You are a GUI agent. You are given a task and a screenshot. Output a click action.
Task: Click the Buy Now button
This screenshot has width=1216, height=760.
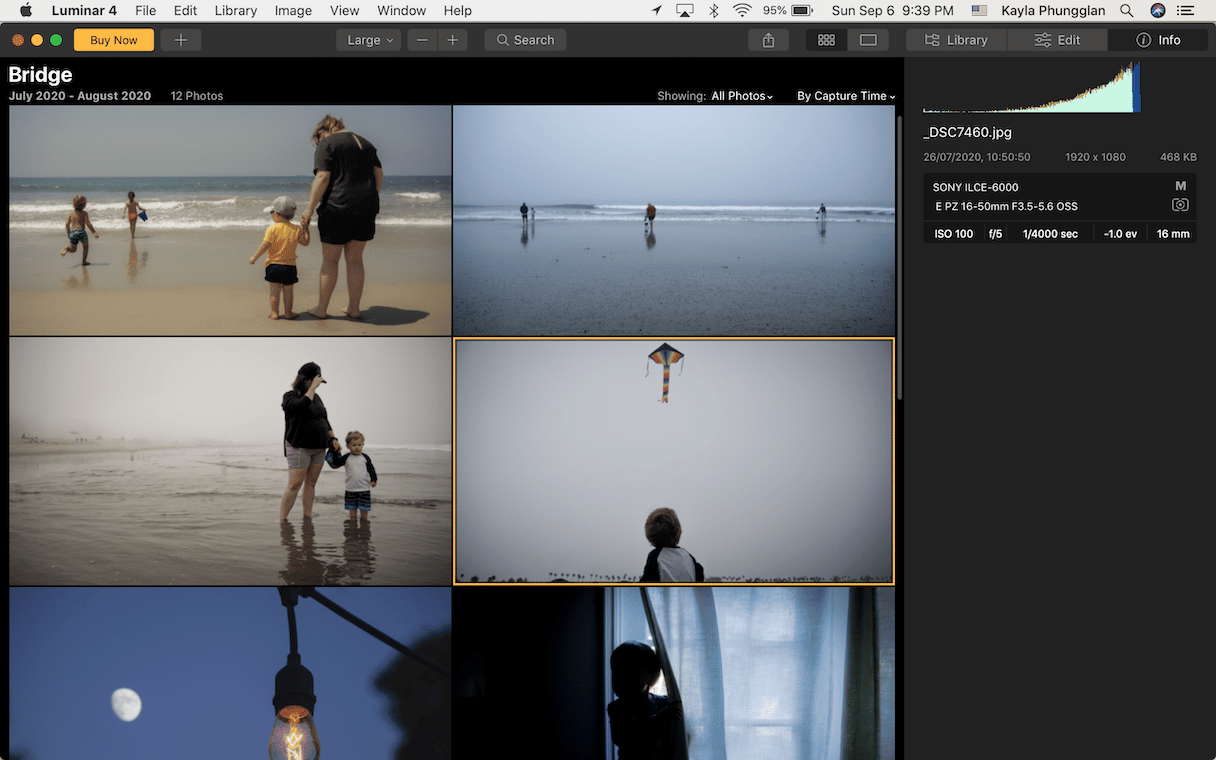[x=113, y=40]
